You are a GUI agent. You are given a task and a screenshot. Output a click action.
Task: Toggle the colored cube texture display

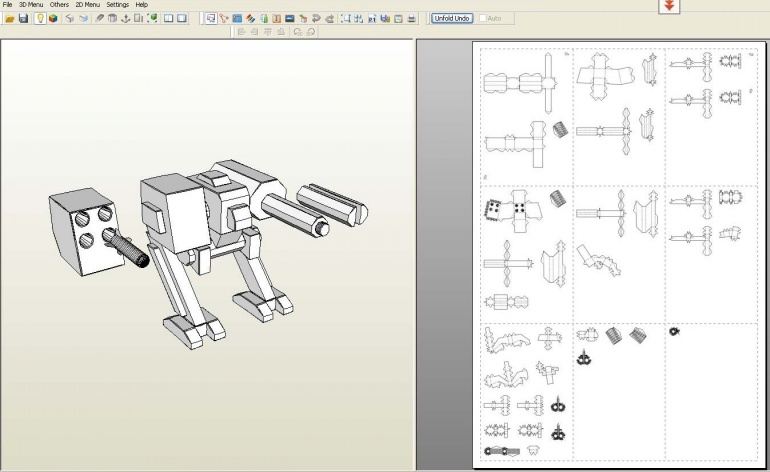tap(53, 19)
